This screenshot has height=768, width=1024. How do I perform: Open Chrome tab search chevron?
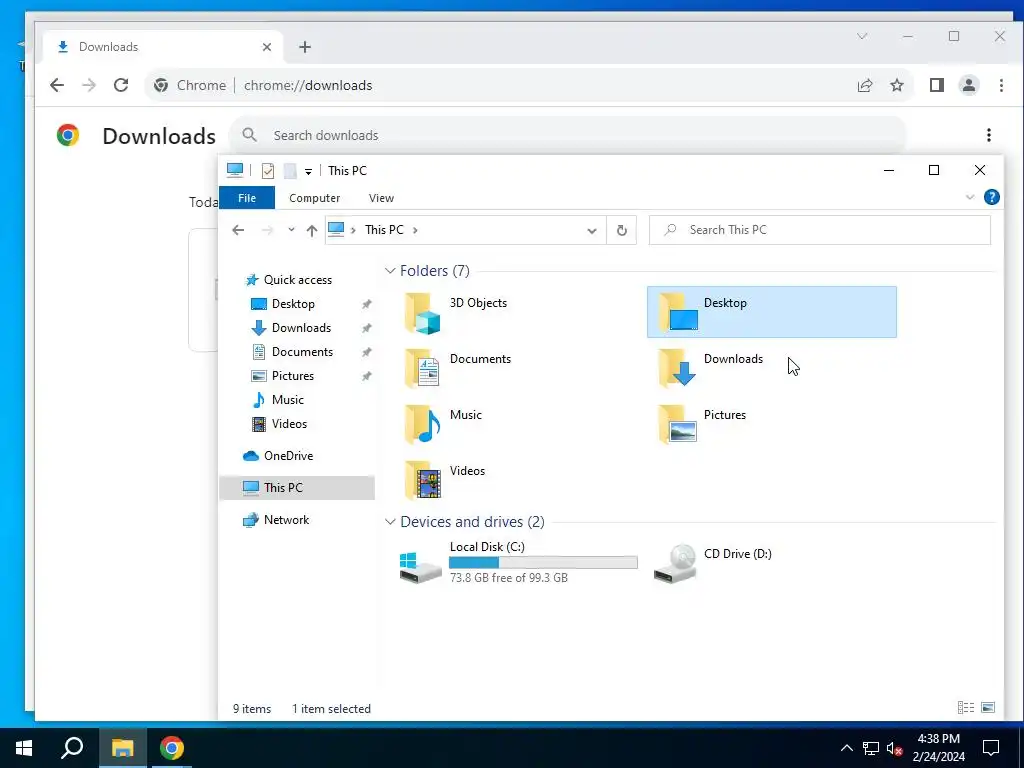coord(862,37)
